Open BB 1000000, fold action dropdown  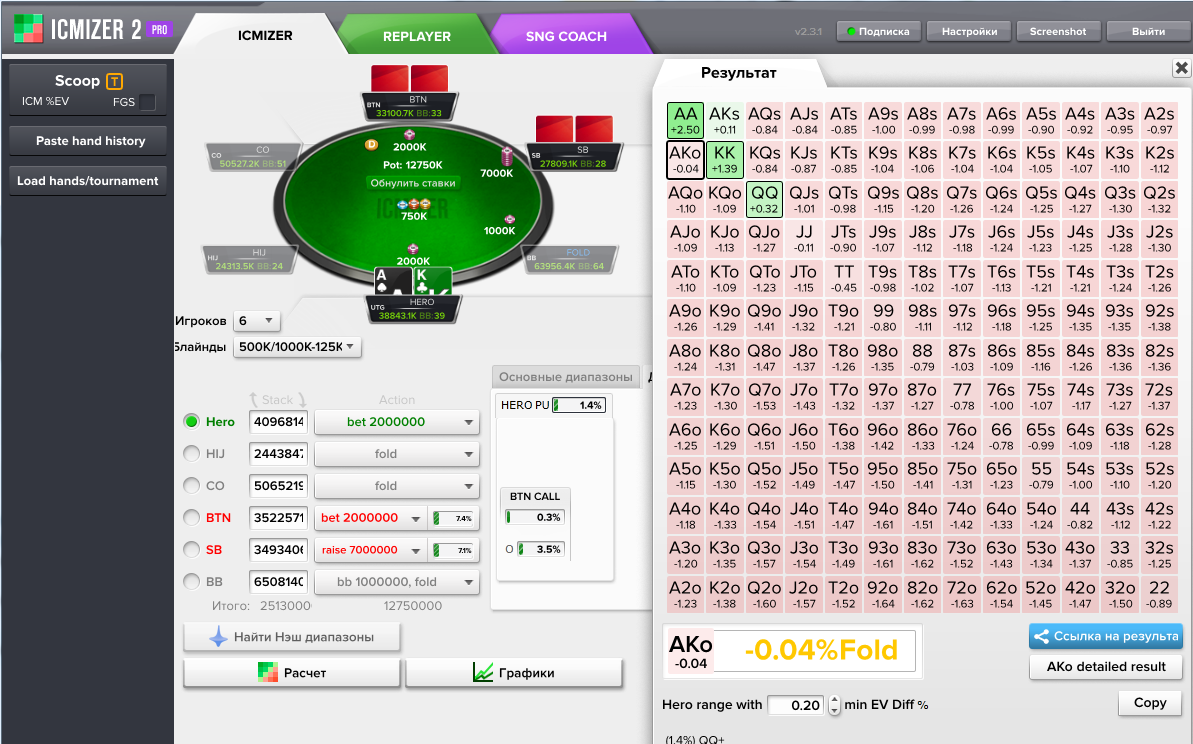point(396,582)
